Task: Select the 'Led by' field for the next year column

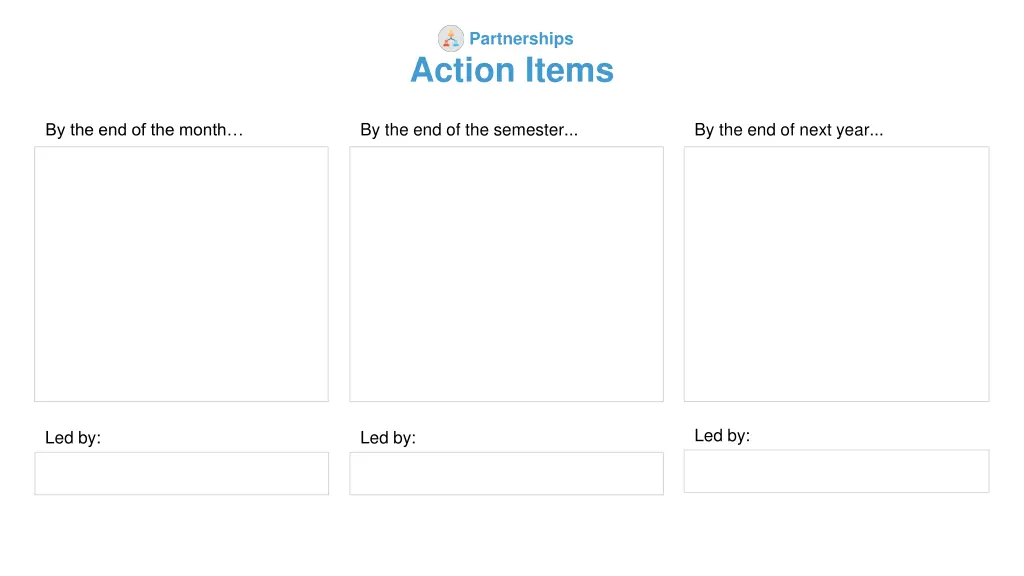Action: click(x=837, y=471)
